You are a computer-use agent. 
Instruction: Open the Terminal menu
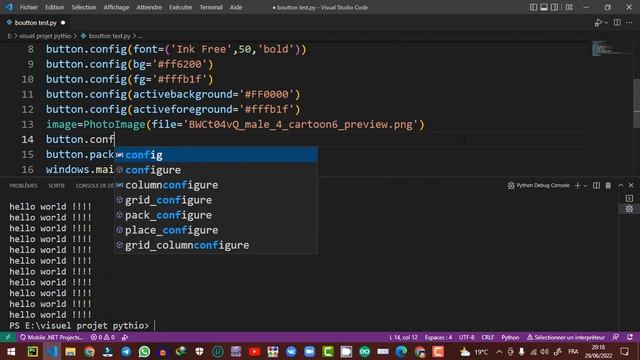[211, 7]
